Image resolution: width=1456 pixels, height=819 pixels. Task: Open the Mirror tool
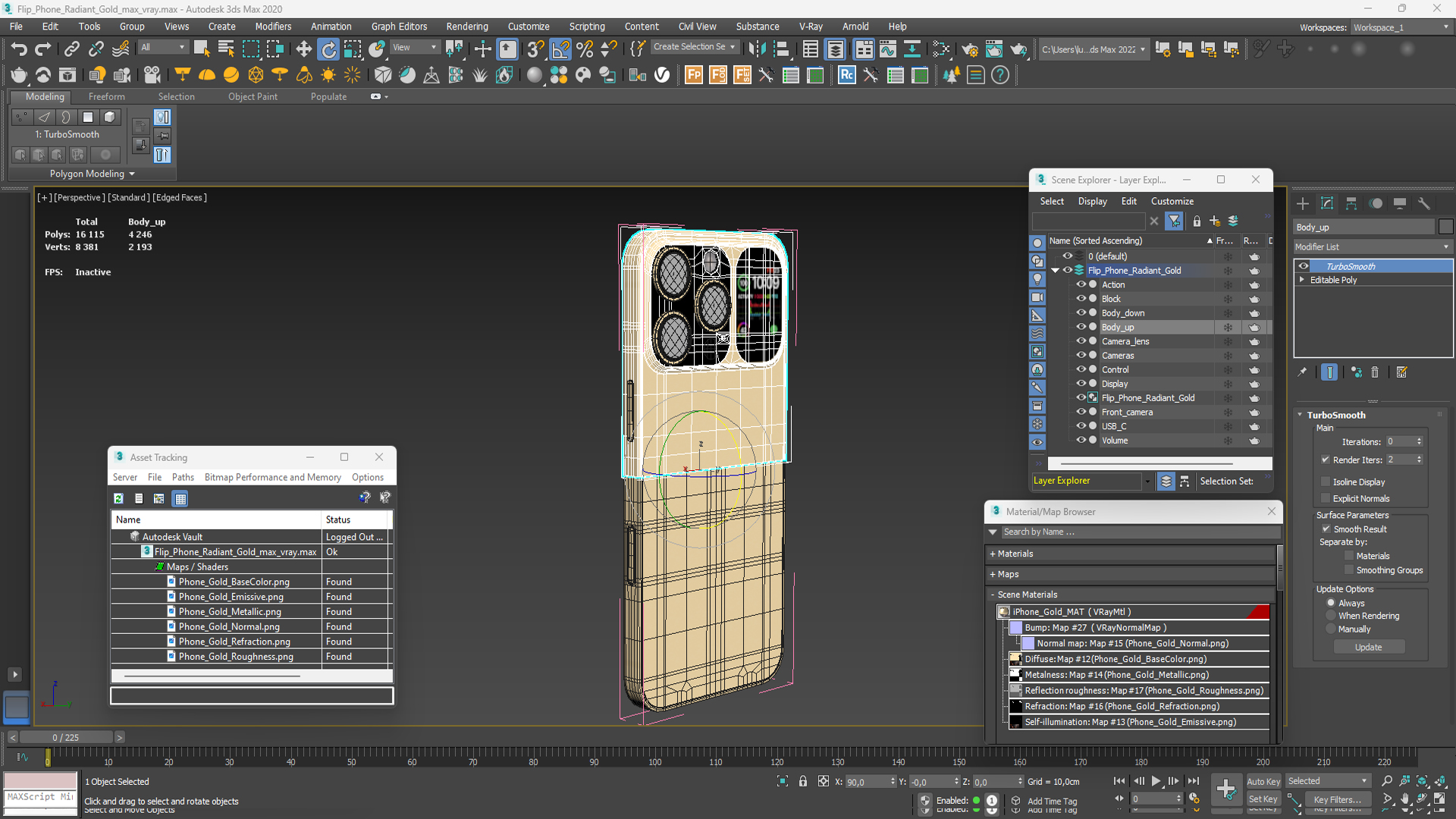tap(756, 49)
